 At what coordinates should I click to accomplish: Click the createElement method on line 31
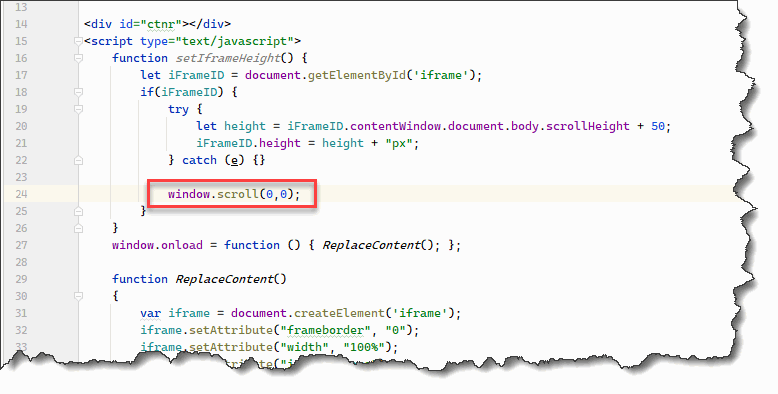(339, 313)
